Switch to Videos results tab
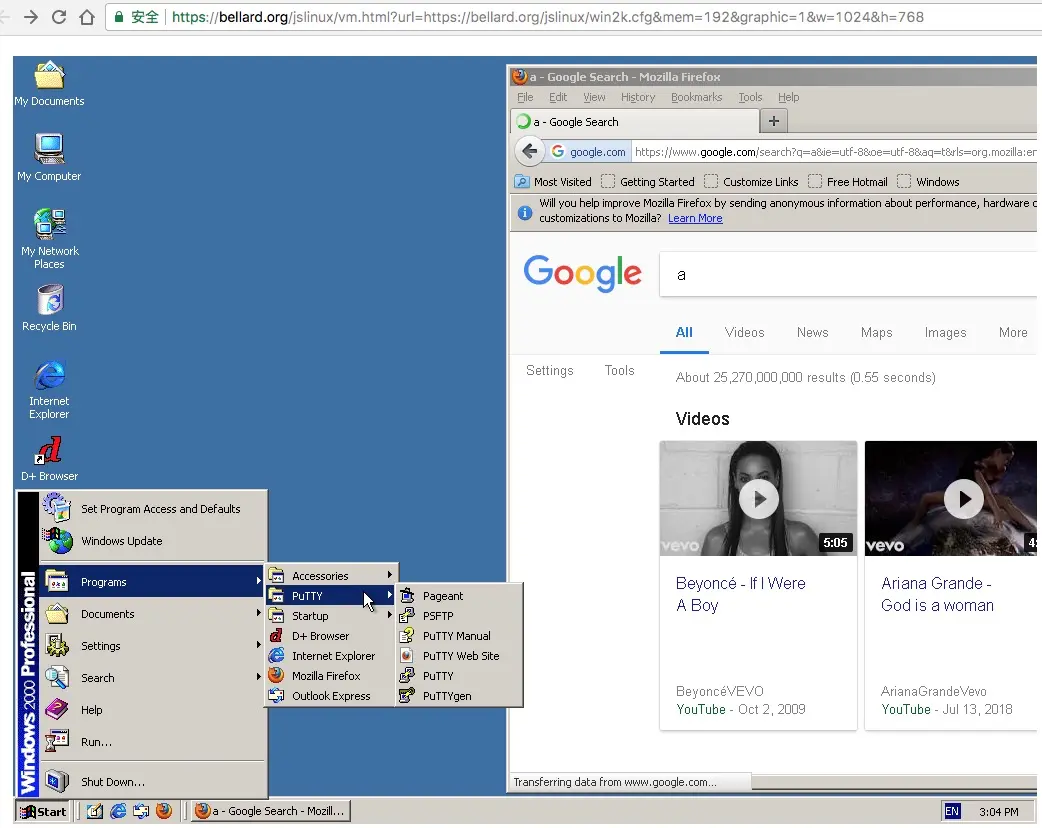 click(x=744, y=332)
